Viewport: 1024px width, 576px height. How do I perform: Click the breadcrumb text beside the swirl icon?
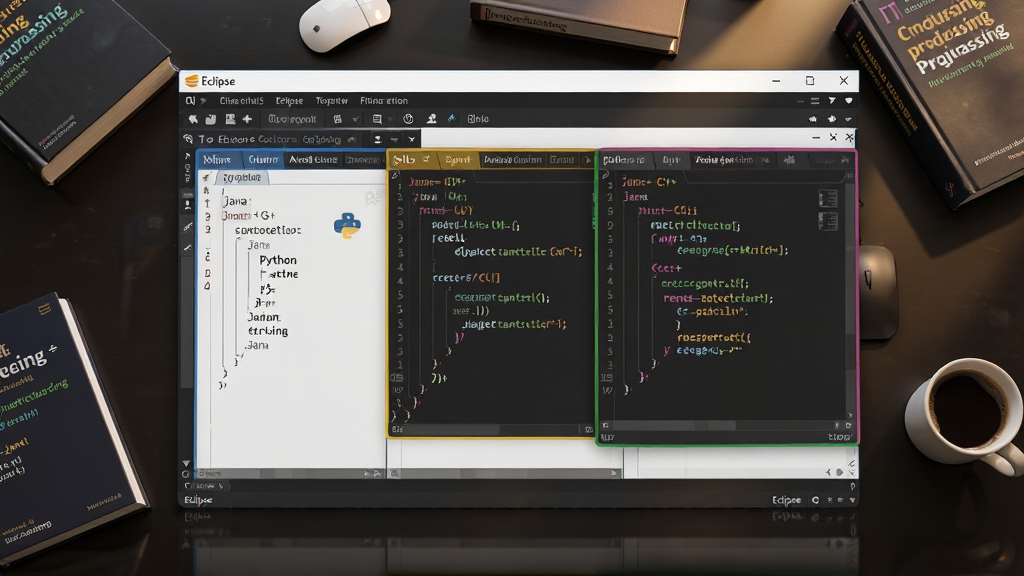[x=270, y=139]
